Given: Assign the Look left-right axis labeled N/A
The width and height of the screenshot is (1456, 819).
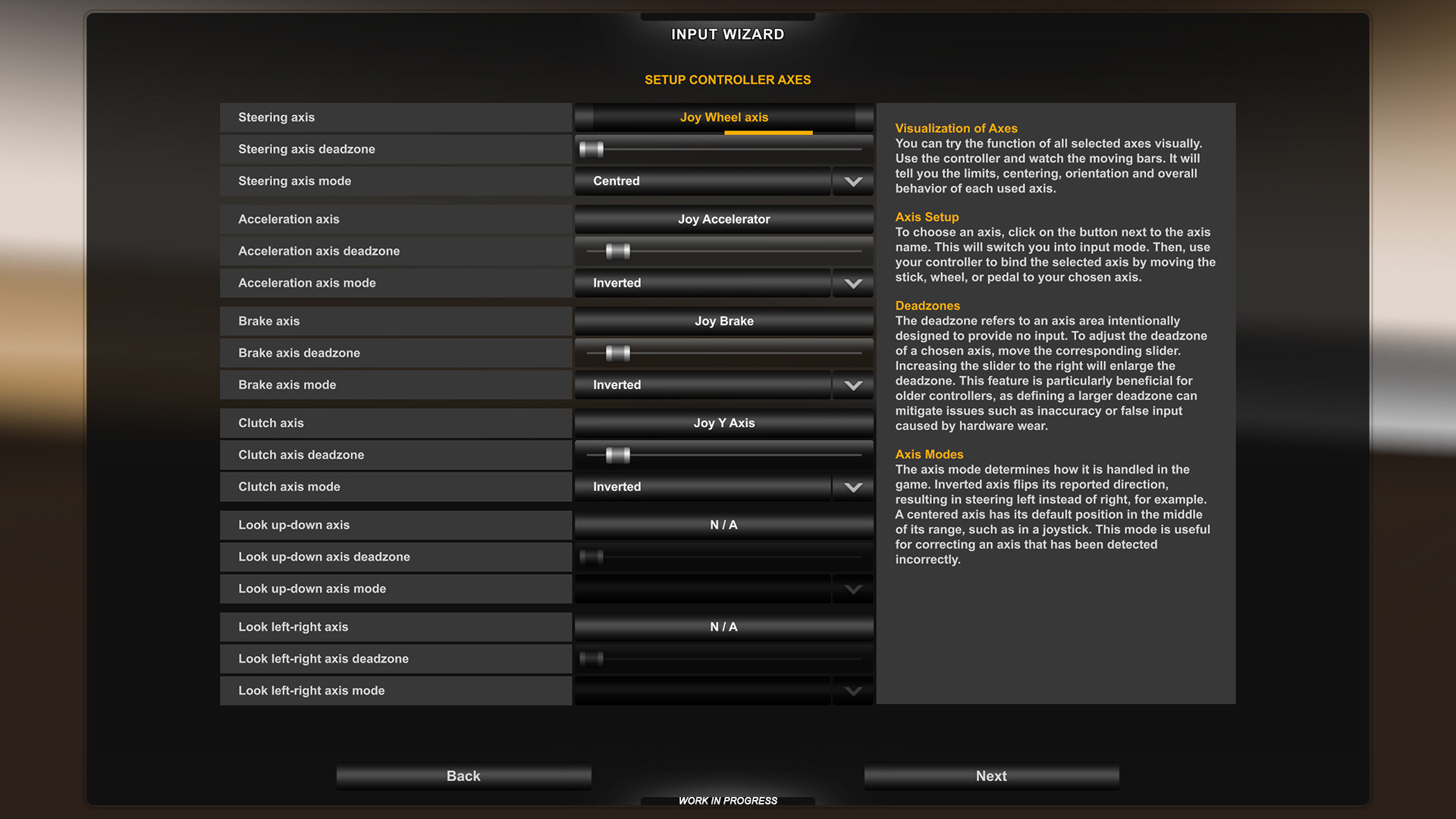Looking at the screenshot, I should [x=723, y=626].
